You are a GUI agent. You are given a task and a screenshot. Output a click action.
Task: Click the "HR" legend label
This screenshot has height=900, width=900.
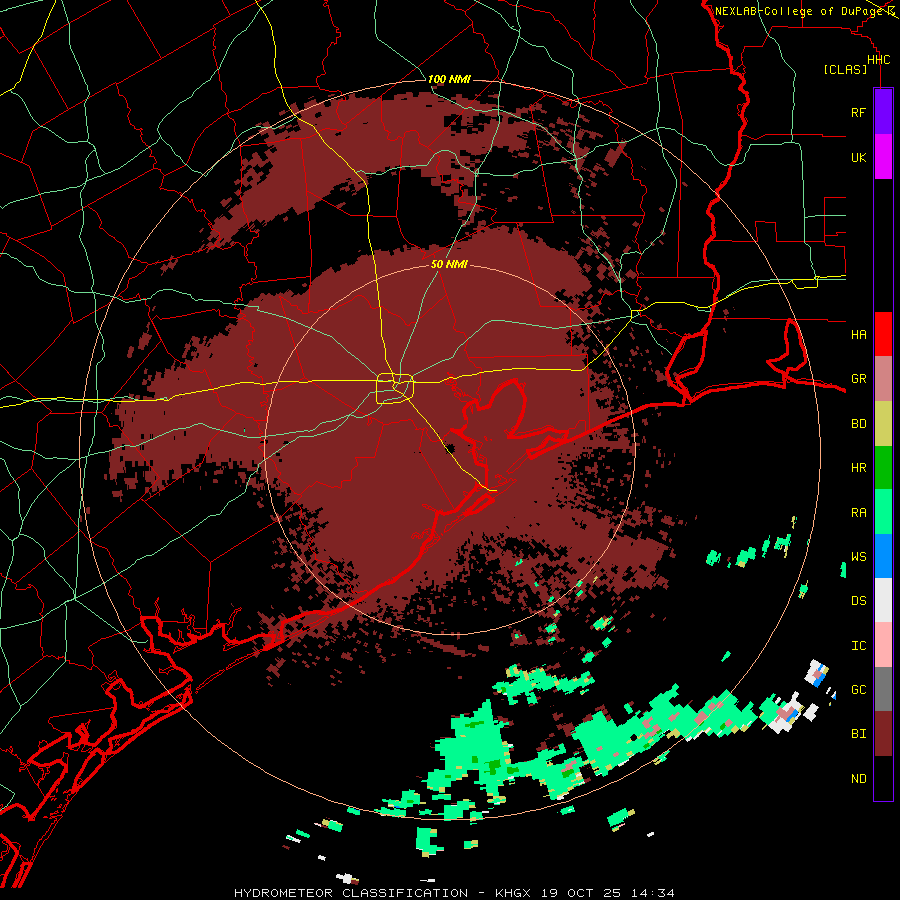click(x=858, y=468)
